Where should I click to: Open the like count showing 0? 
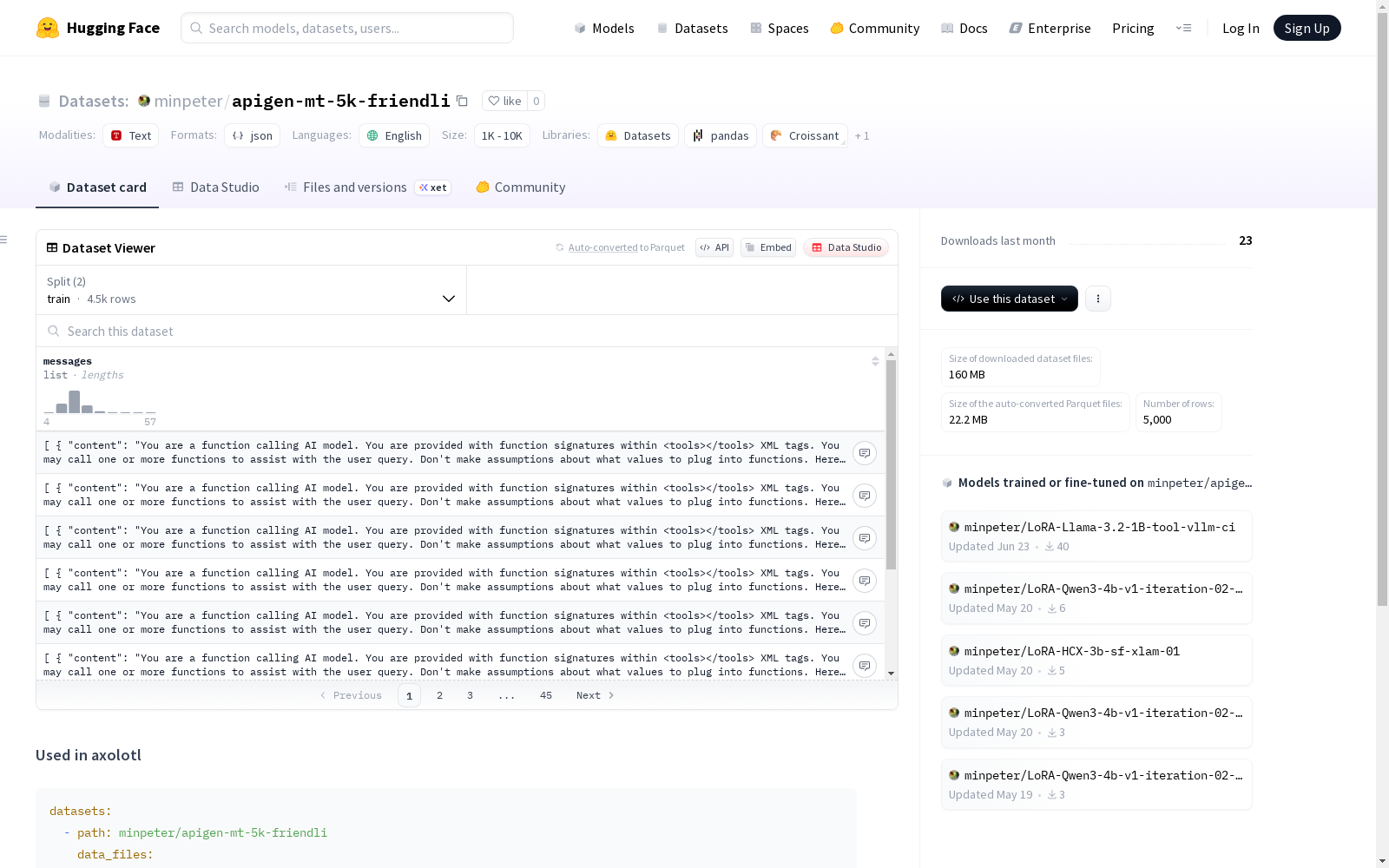[x=537, y=101]
